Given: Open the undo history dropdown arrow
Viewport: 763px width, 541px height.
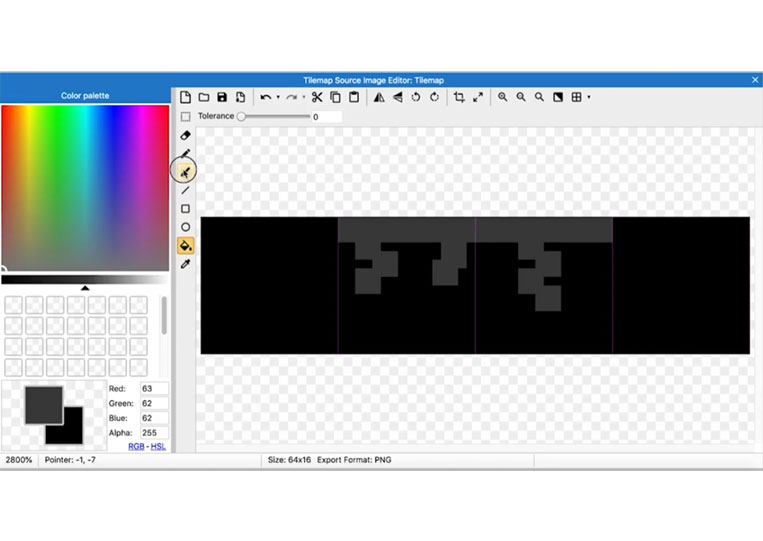Looking at the screenshot, I should (x=278, y=97).
